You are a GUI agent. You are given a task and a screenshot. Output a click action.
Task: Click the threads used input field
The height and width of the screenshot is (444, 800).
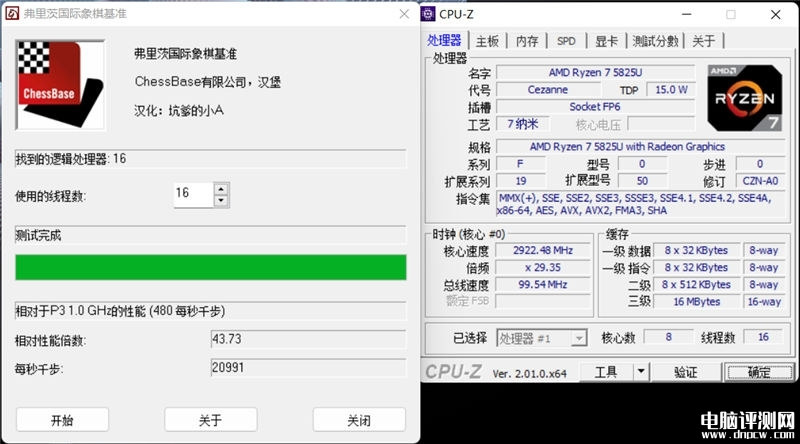[x=193, y=195]
